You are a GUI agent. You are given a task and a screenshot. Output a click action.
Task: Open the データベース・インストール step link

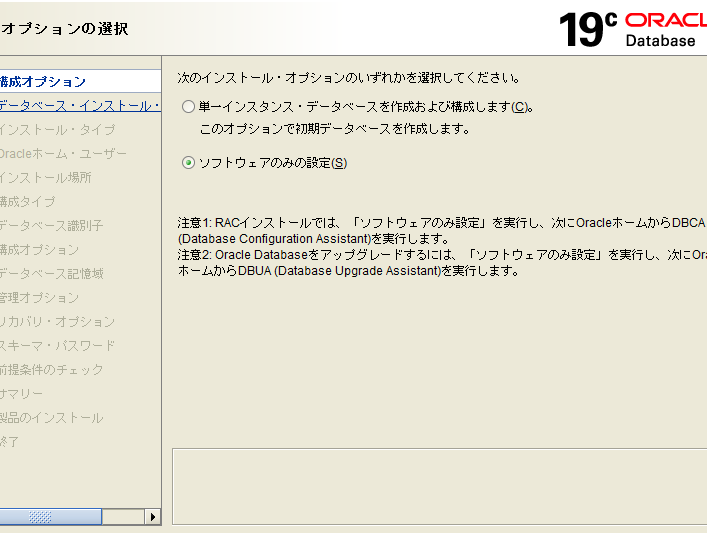point(80,106)
